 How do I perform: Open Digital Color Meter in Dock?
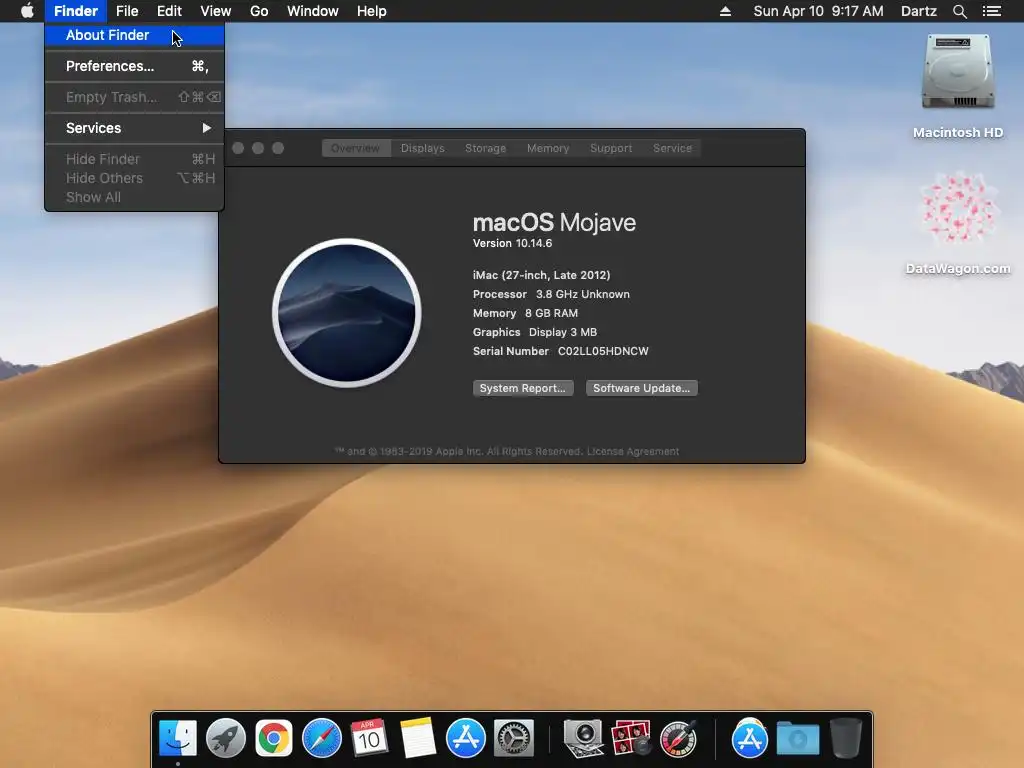pos(679,738)
